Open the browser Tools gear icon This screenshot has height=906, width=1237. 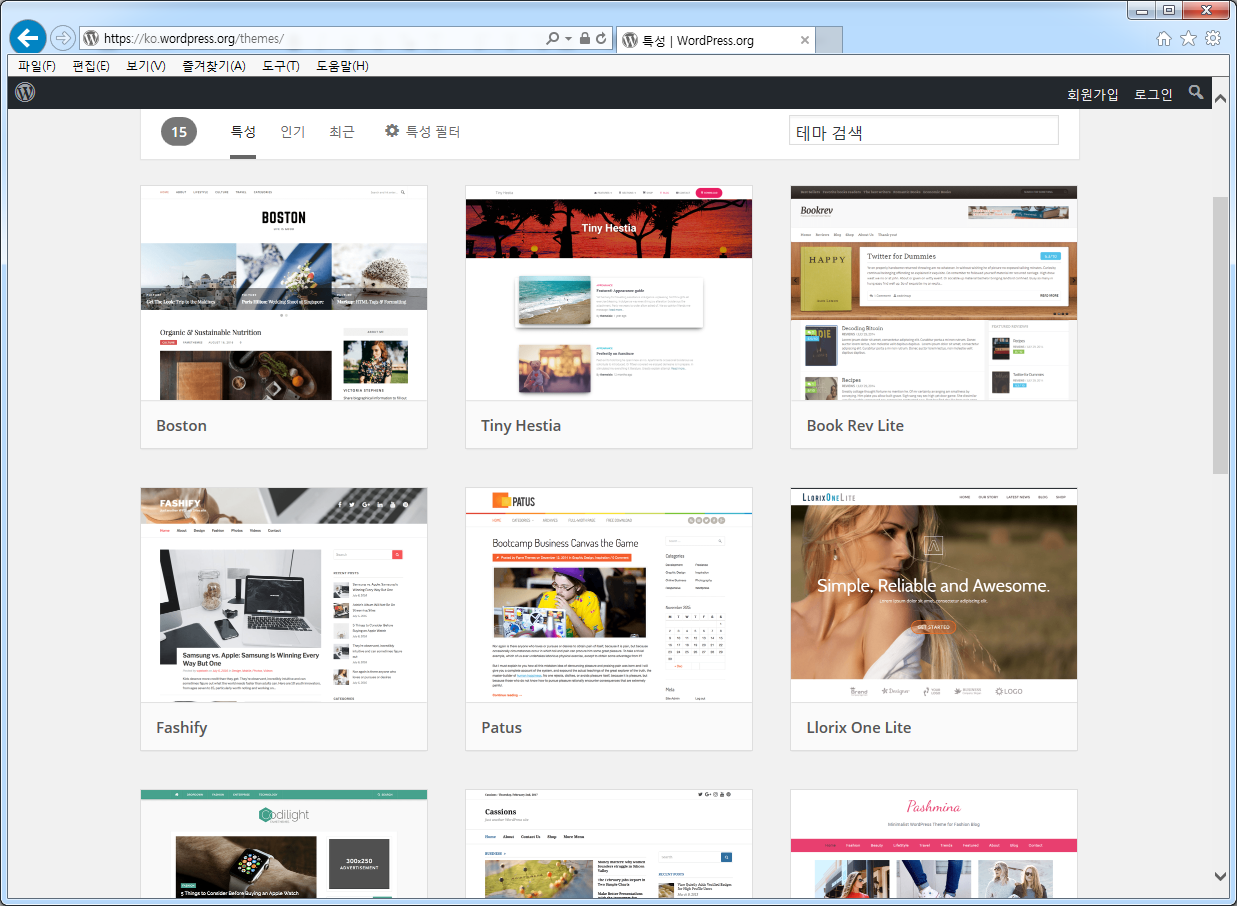point(1213,39)
